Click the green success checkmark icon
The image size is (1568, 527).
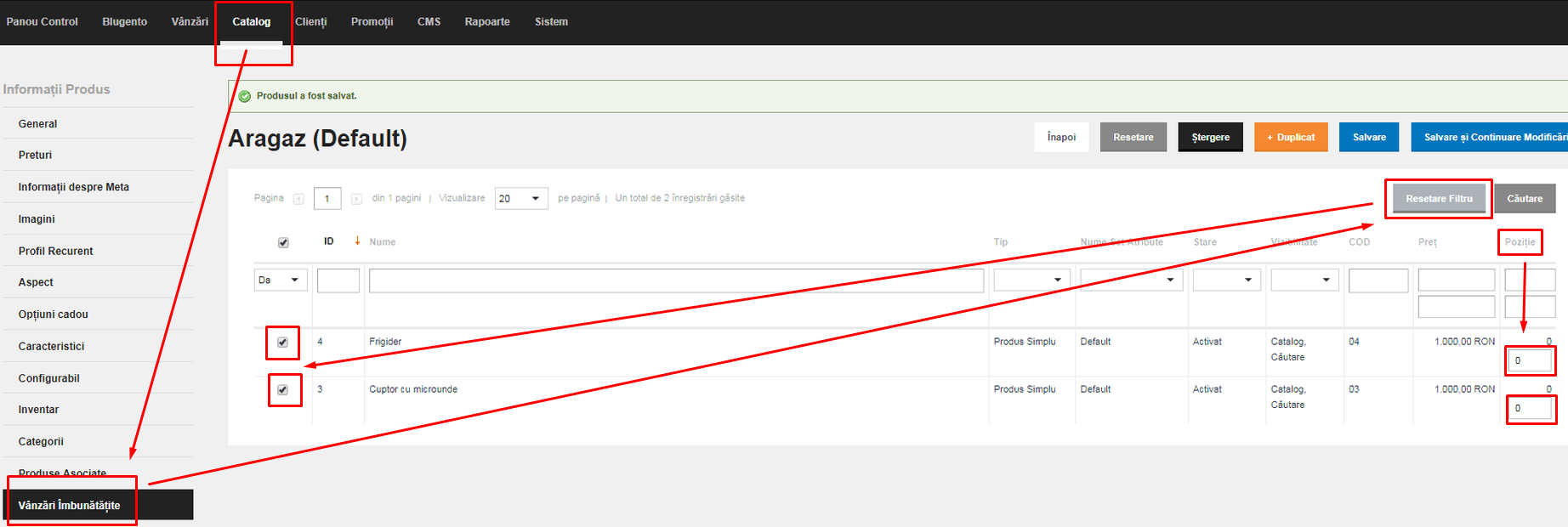click(245, 96)
